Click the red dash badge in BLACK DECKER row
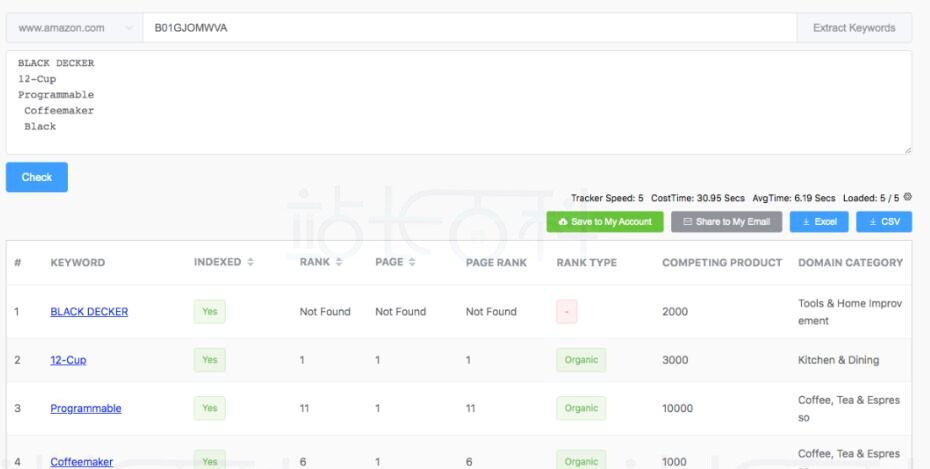 [x=566, y=312]
